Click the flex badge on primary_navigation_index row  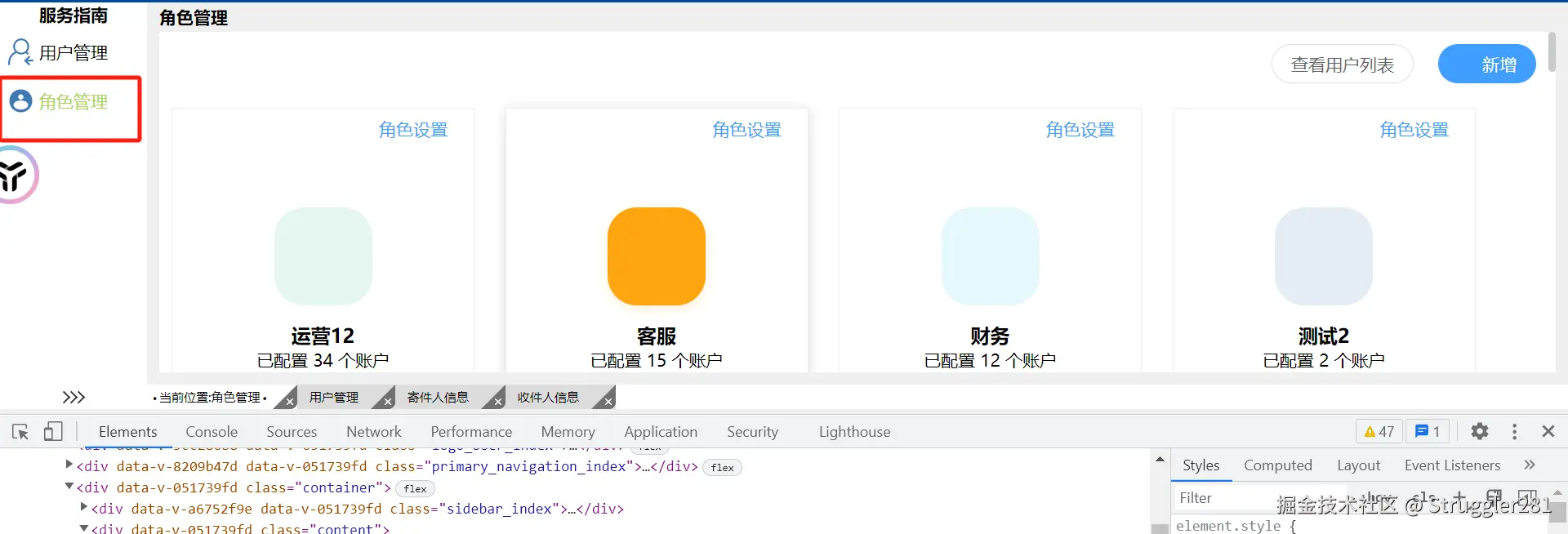722,467
